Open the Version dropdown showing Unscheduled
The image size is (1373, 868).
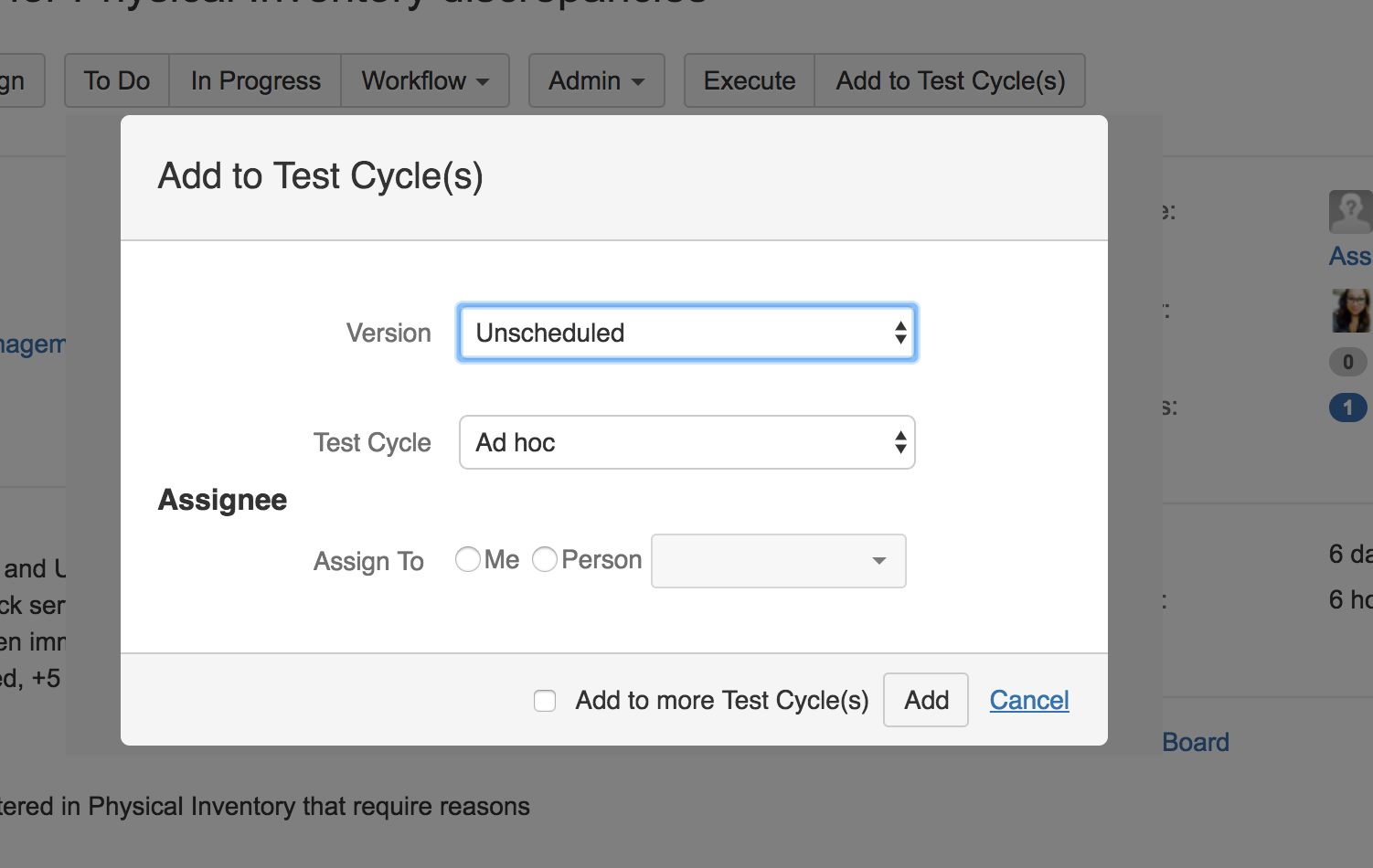coord(687,333)
